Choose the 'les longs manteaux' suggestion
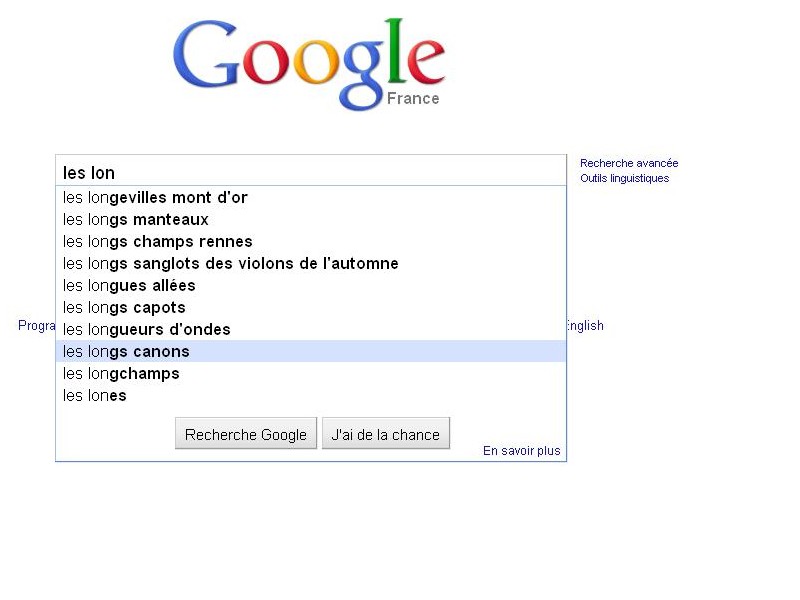 pos(311,219)
